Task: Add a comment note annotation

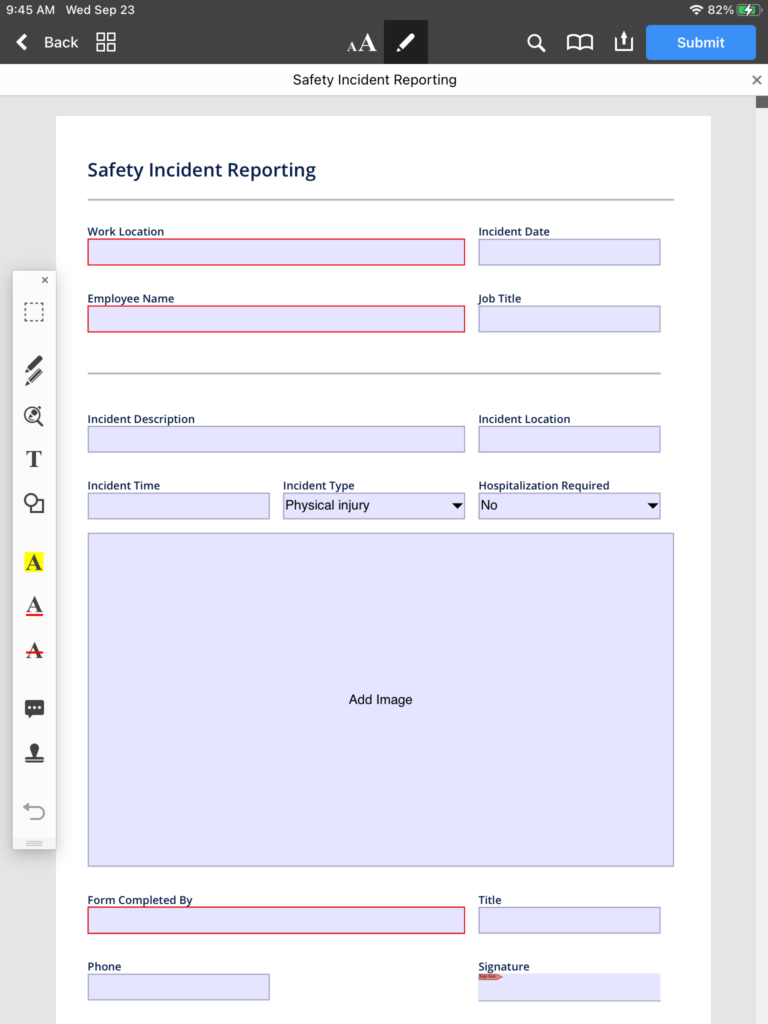Action: pos(34,709)
